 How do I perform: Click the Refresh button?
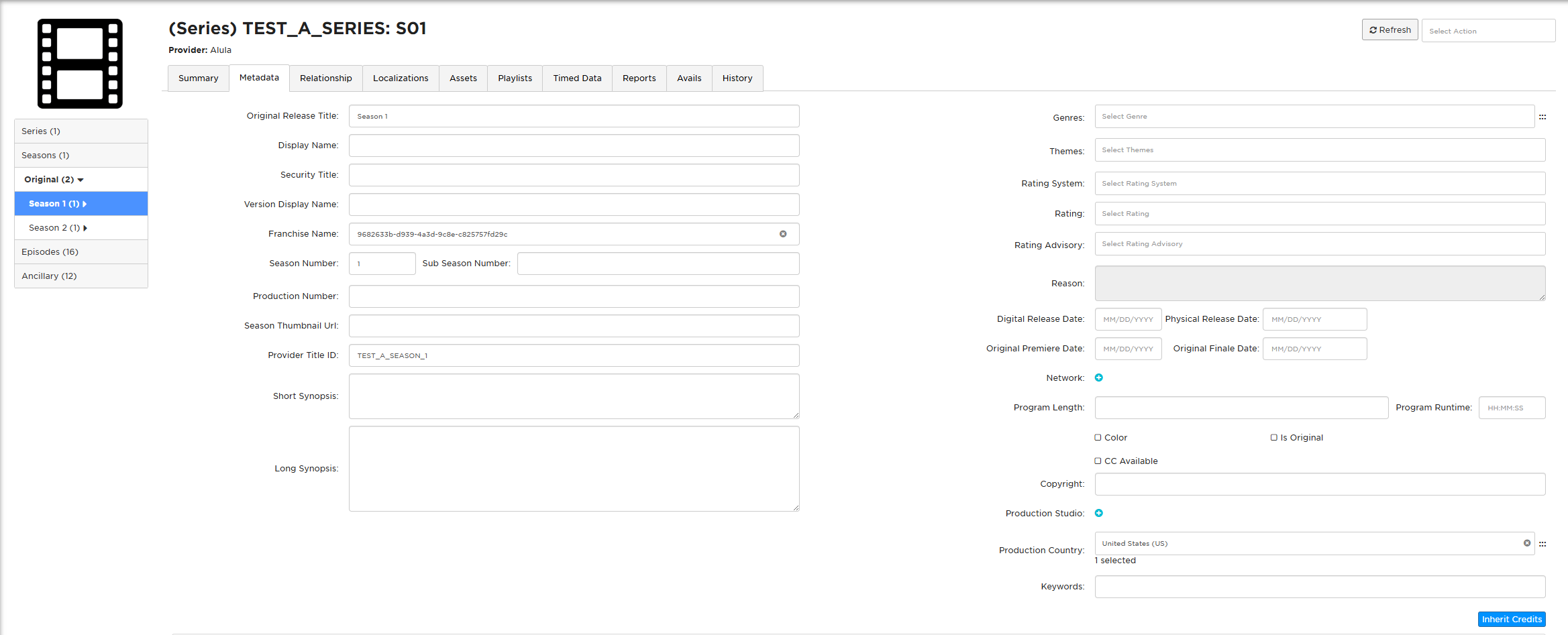1390,30
